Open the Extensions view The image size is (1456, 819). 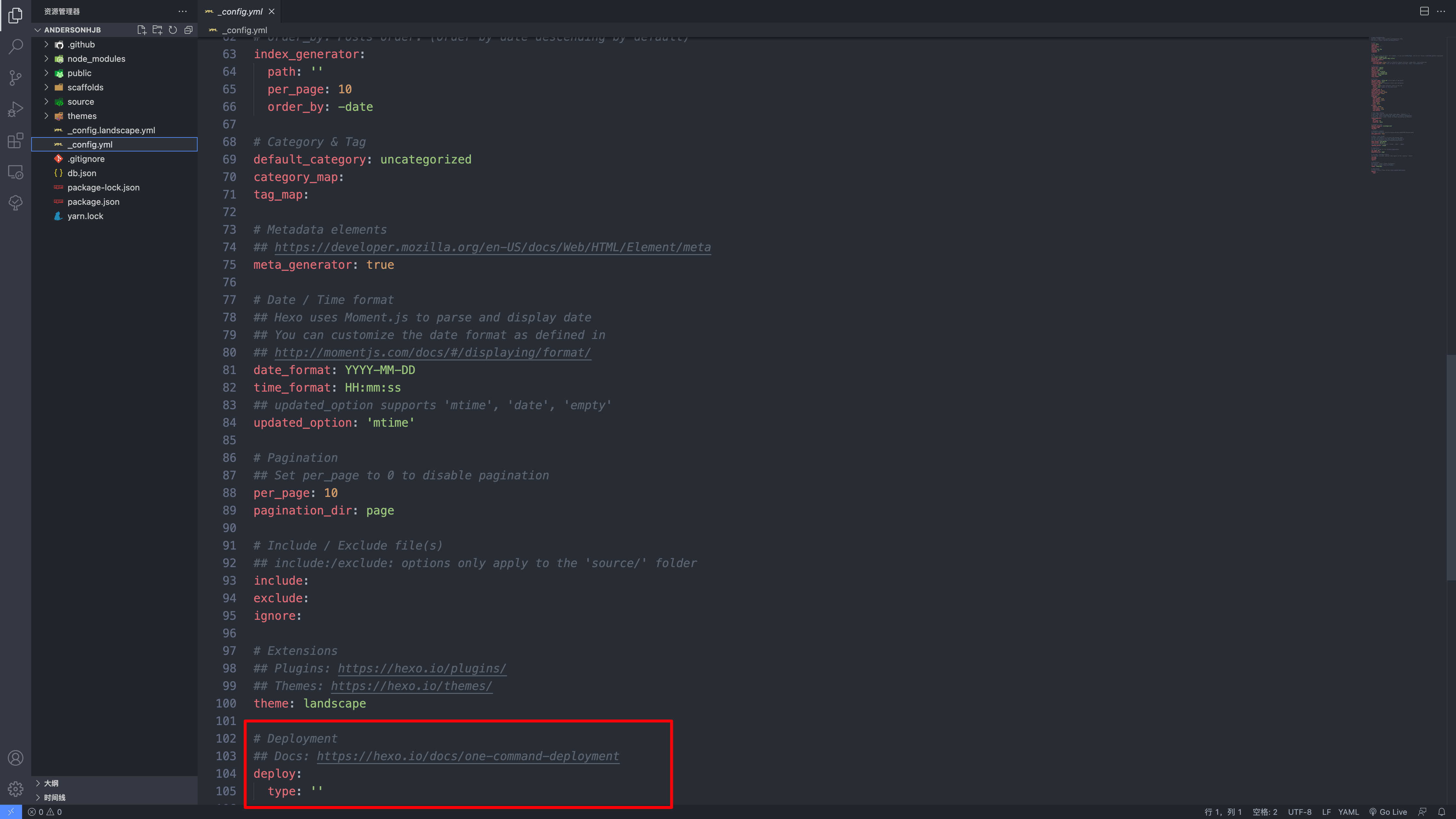(15, 140)
